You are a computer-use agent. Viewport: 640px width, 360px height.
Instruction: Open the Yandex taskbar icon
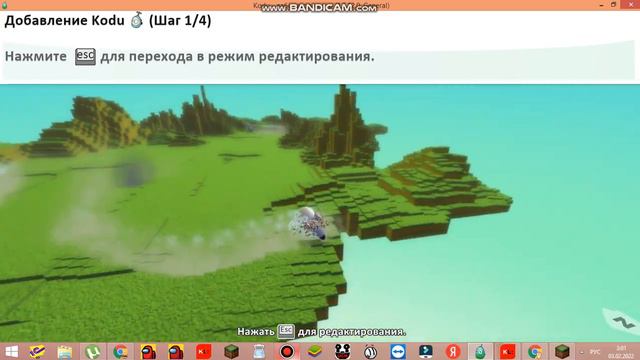[x=453, y=351]
